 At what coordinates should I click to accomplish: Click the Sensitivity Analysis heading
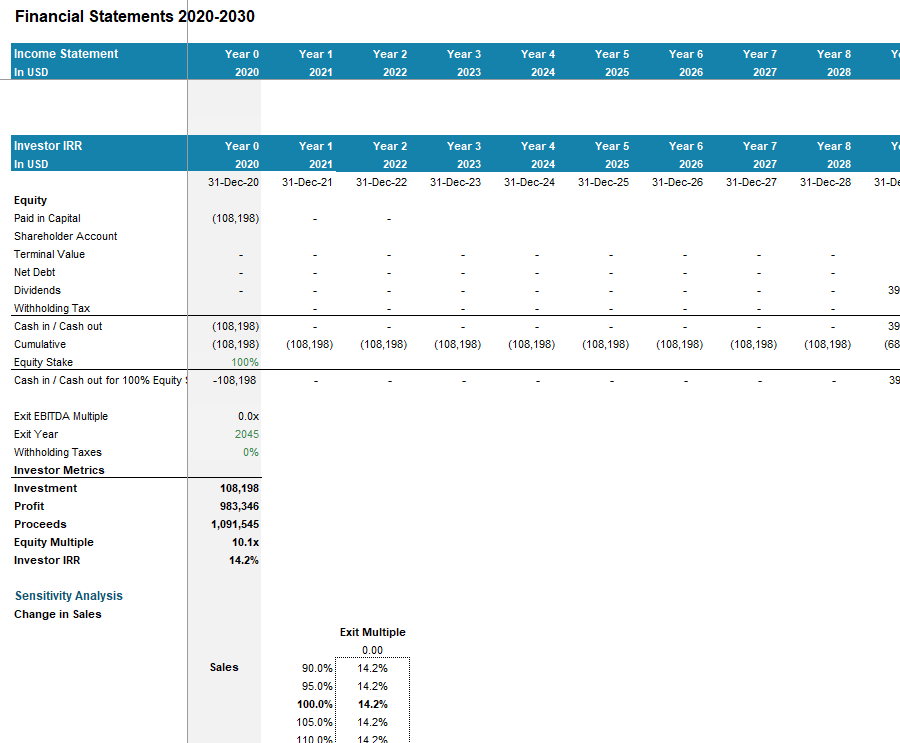click(68, 596)
